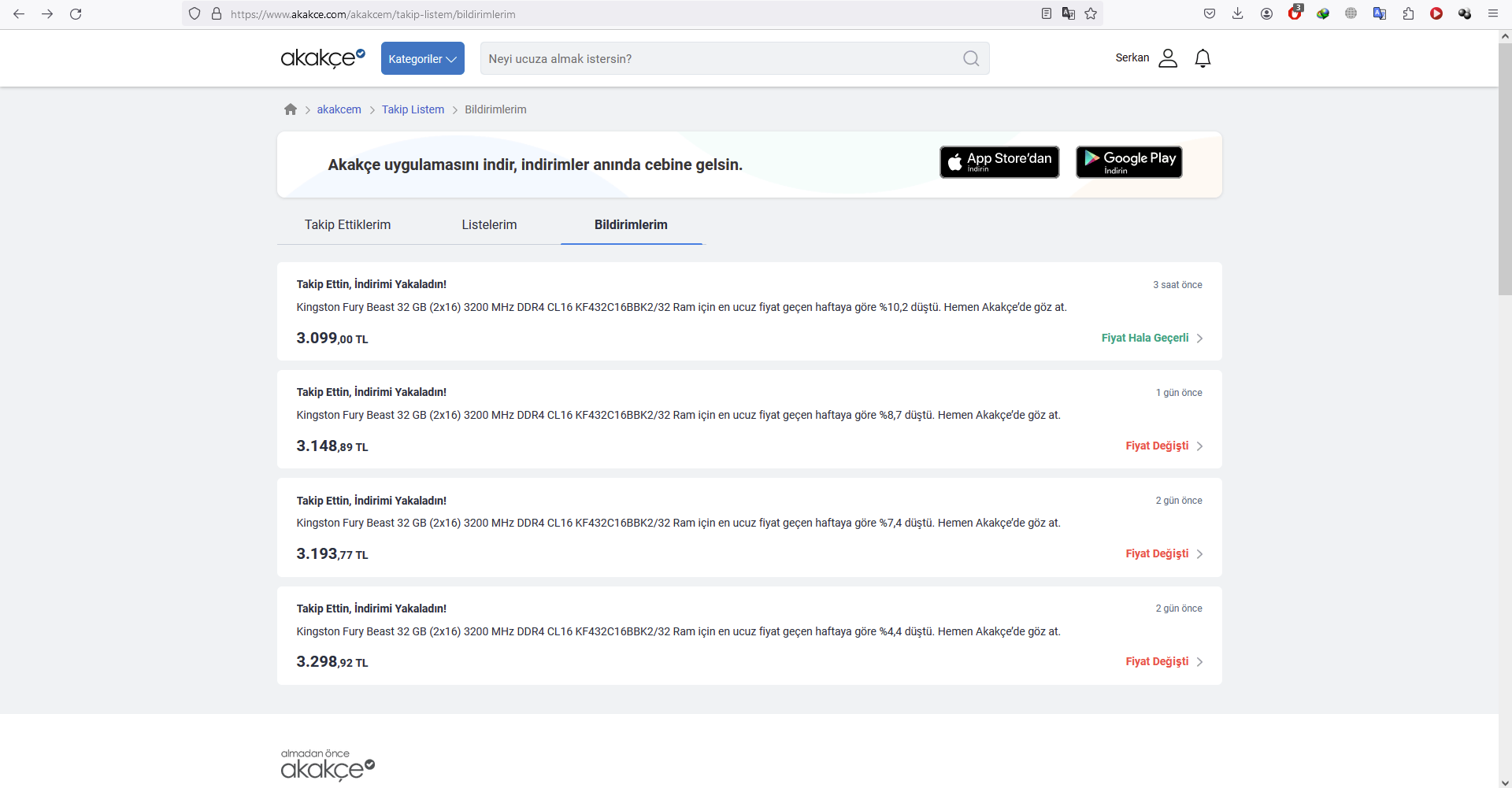This screenshot has width=1512, height=788.
Task: Open the red play button extension
Action: pyautogui.click(x=1436, y=13)
